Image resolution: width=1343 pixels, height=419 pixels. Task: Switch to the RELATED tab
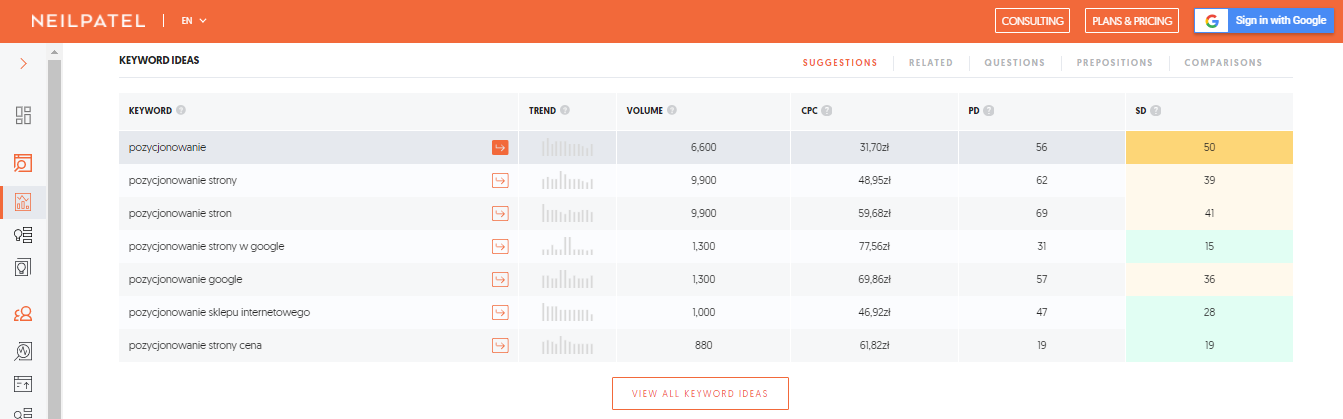[930, 63]
